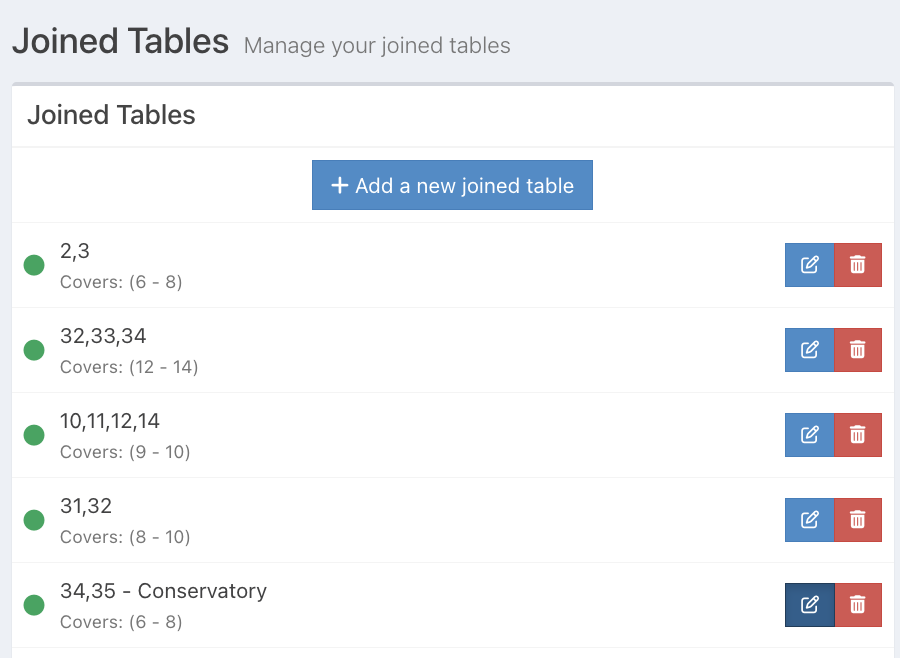Delete the 32,33,34 joined table
The height and width of the screenshot is (658, 900).
pos(858,350)
